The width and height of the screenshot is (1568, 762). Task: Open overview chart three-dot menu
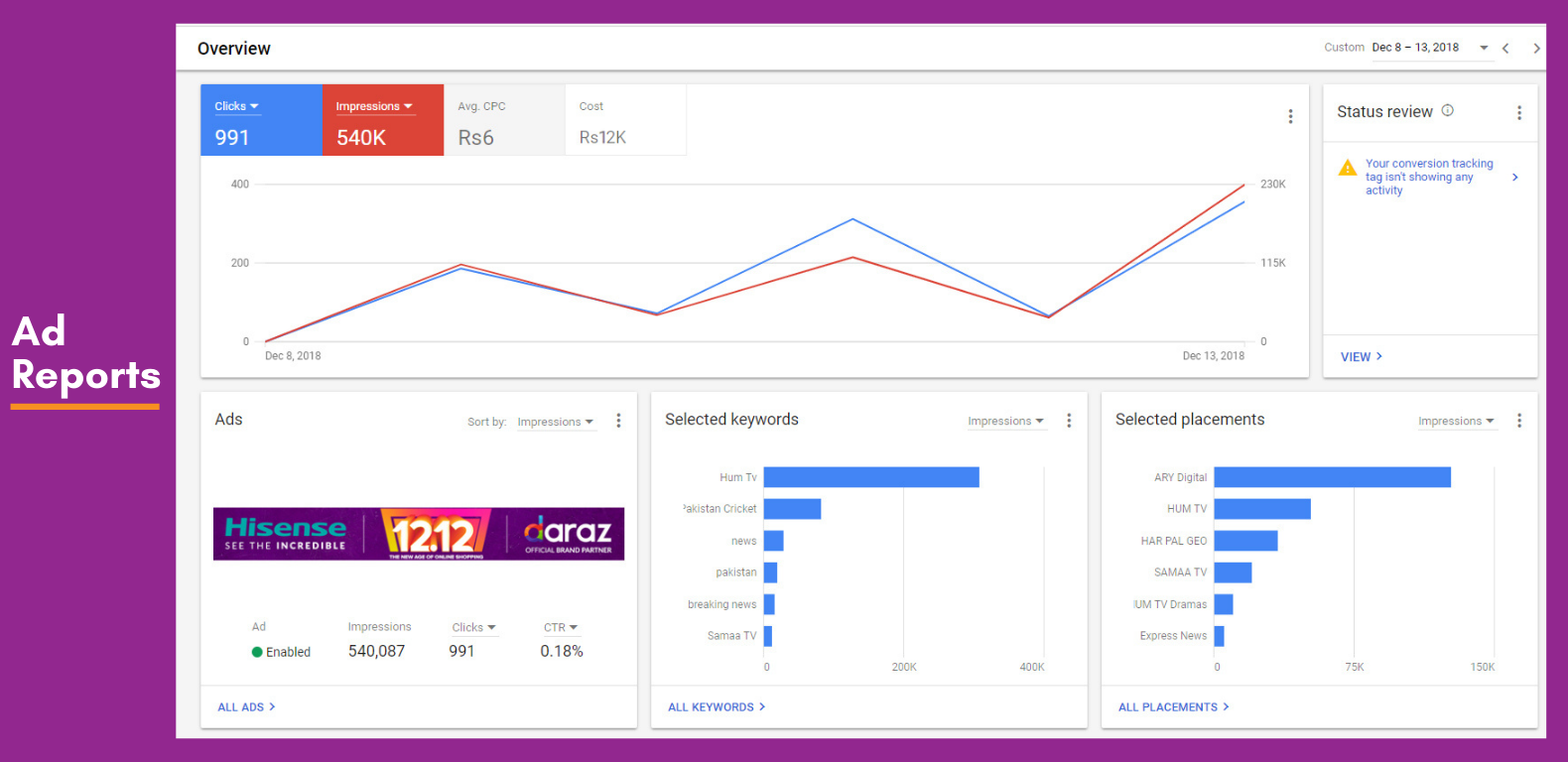(1290, 116)
